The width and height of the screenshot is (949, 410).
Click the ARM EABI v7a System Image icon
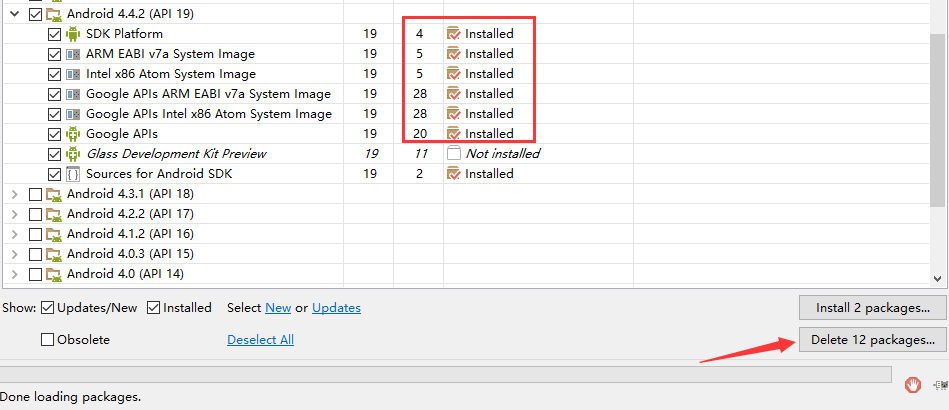pyautogui.click(x=73, y=54)
